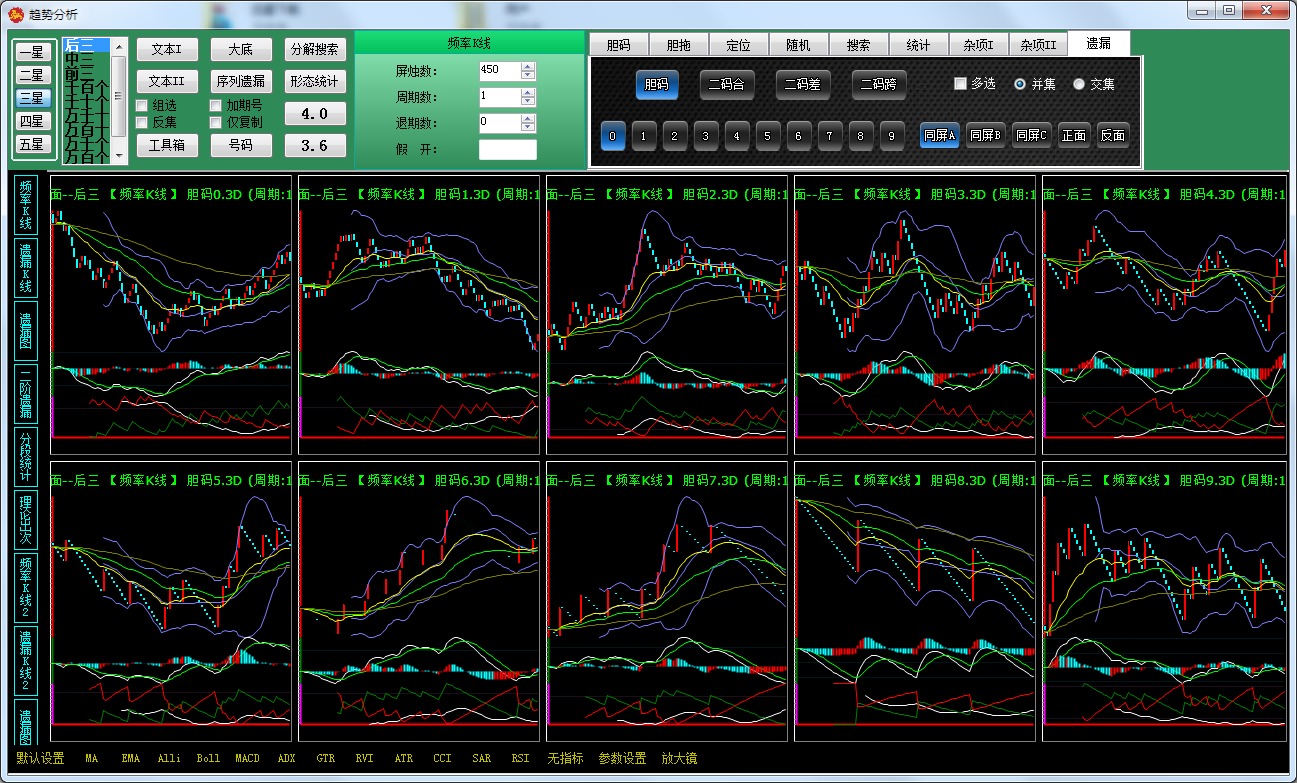1297x783 pixels.
Task: Click the 假开 input field
Action: [x=507, y=150]
